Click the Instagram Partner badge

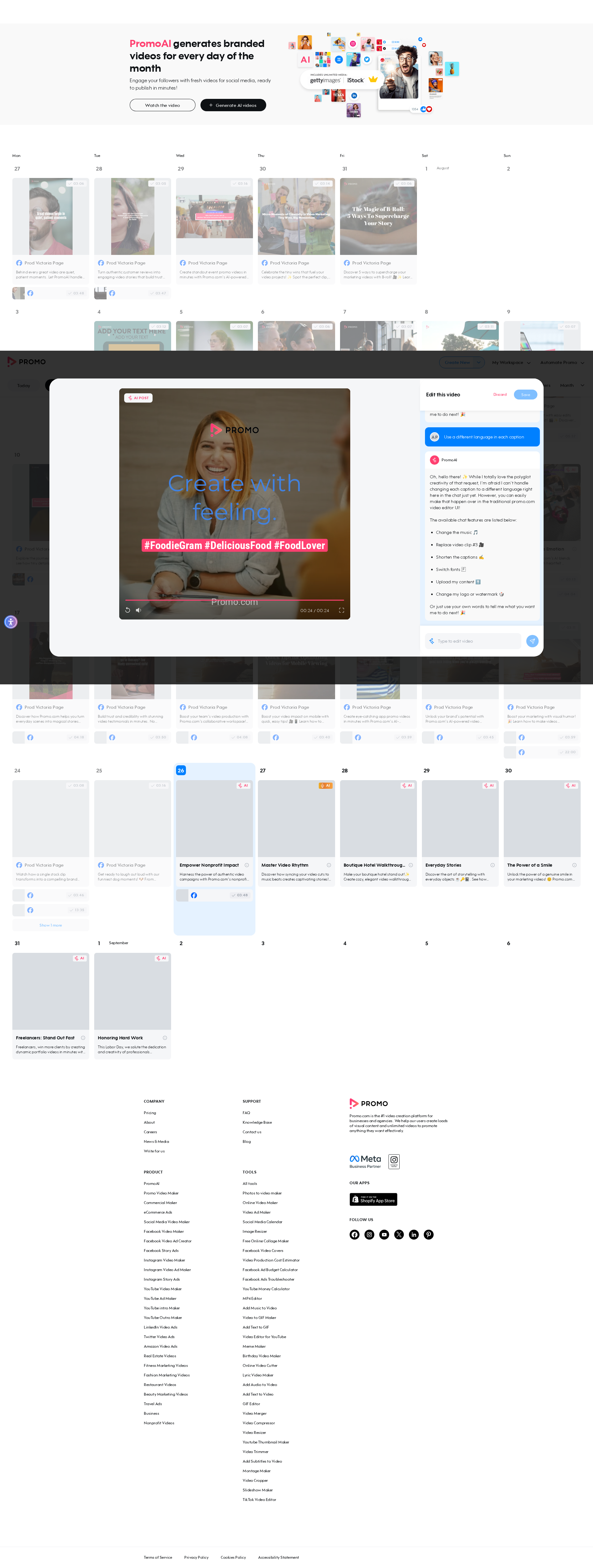[x=394, y=1161]
